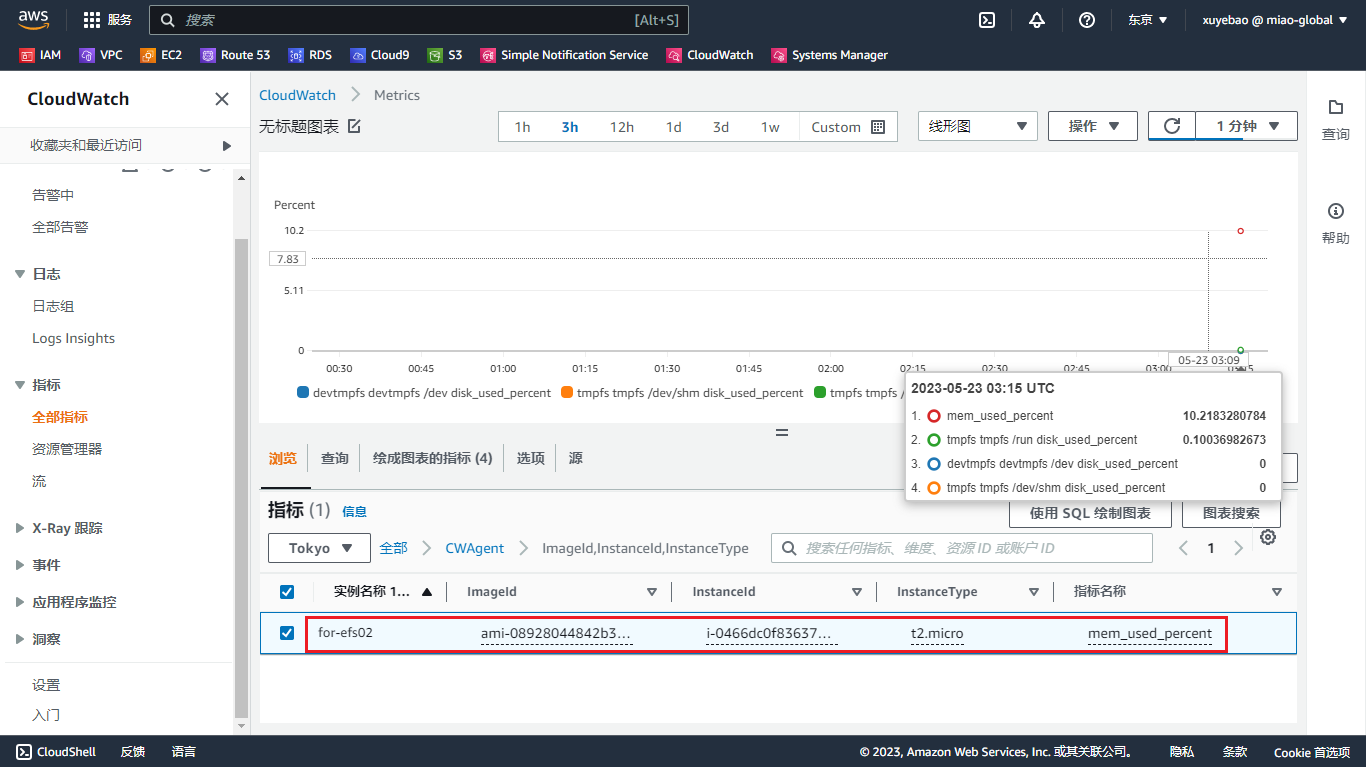The height and width of the screenshot is (767, 1366).
Task: Switch to the 选项 tab
Action: click(x=531, y=458)
